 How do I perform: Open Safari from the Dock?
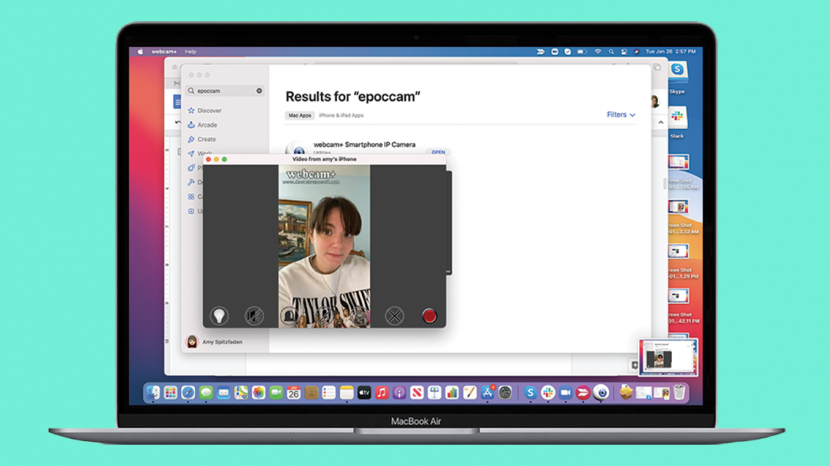[x=188, y=392]
